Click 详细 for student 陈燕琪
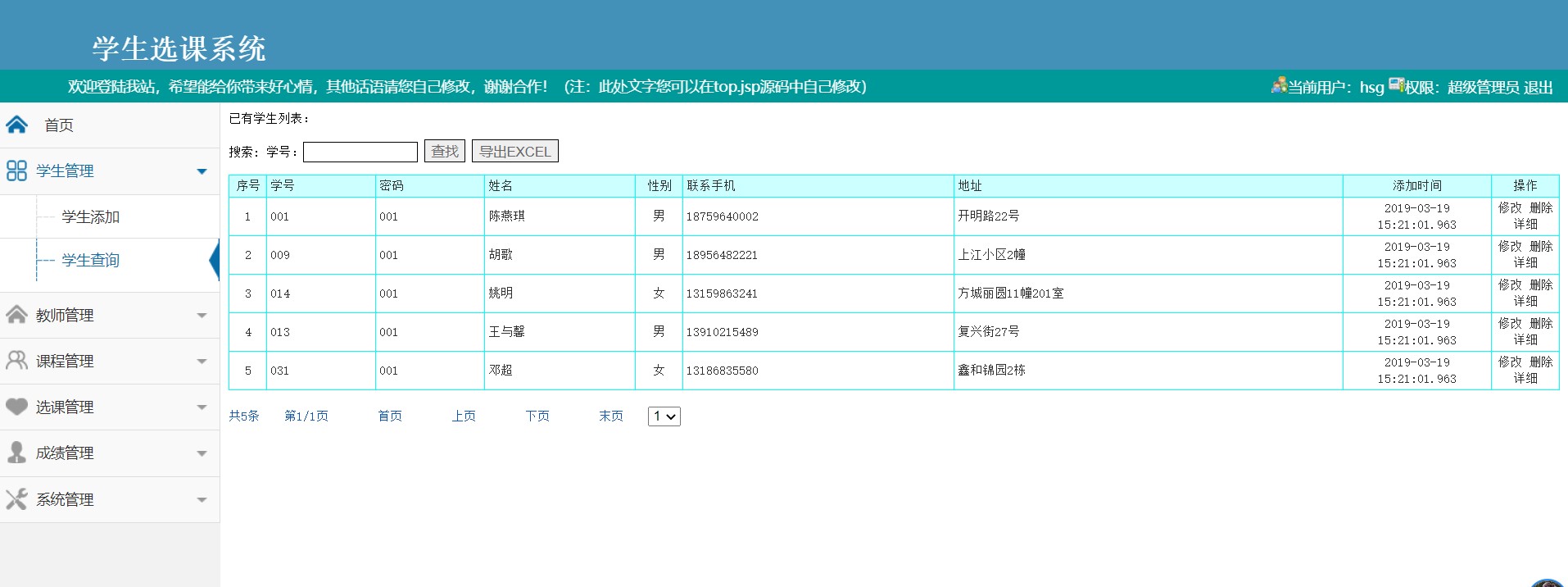This screenshot has width=1568, height=587. (x=1525, y=225)
